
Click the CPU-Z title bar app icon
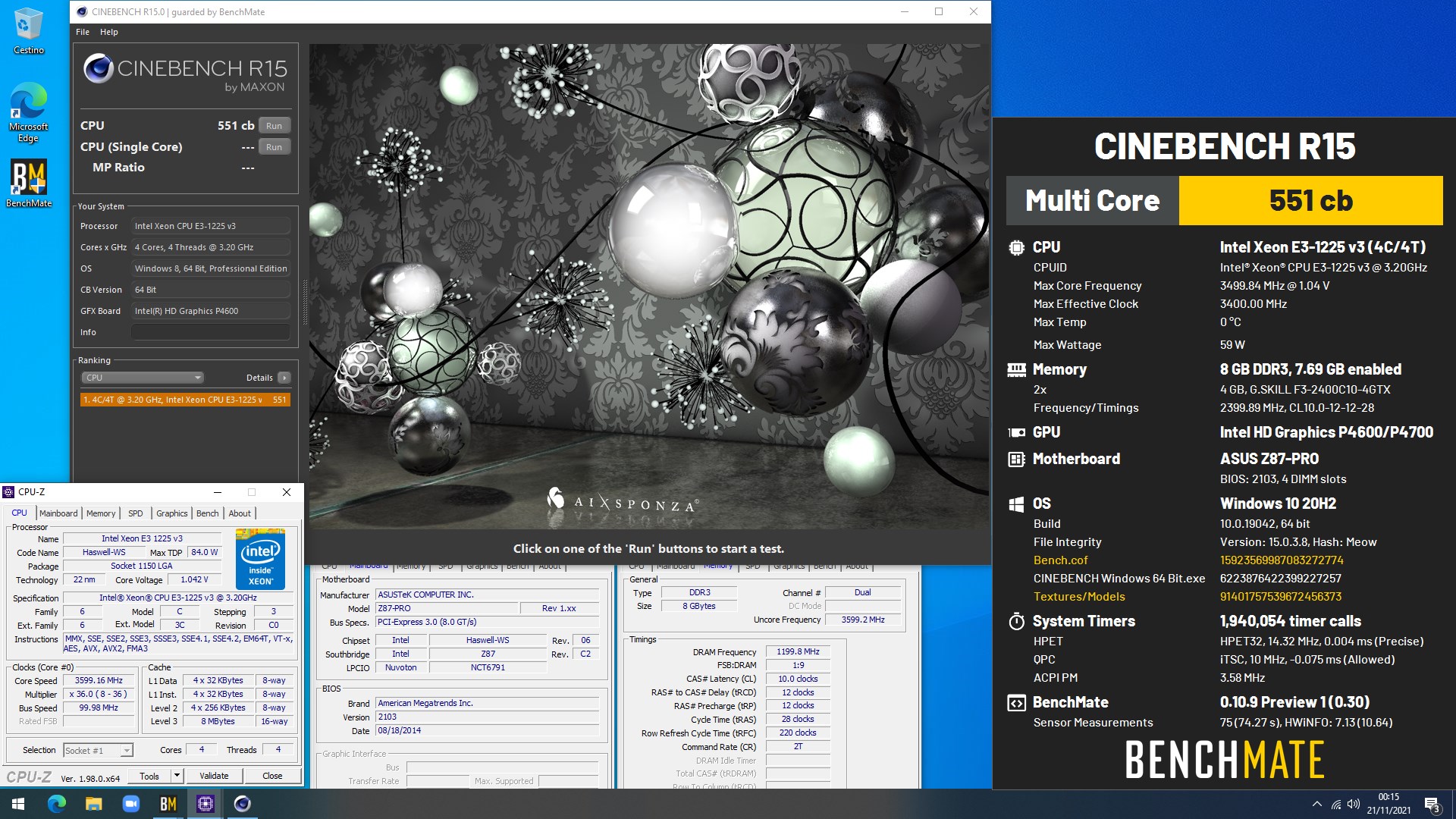[9, 492]
